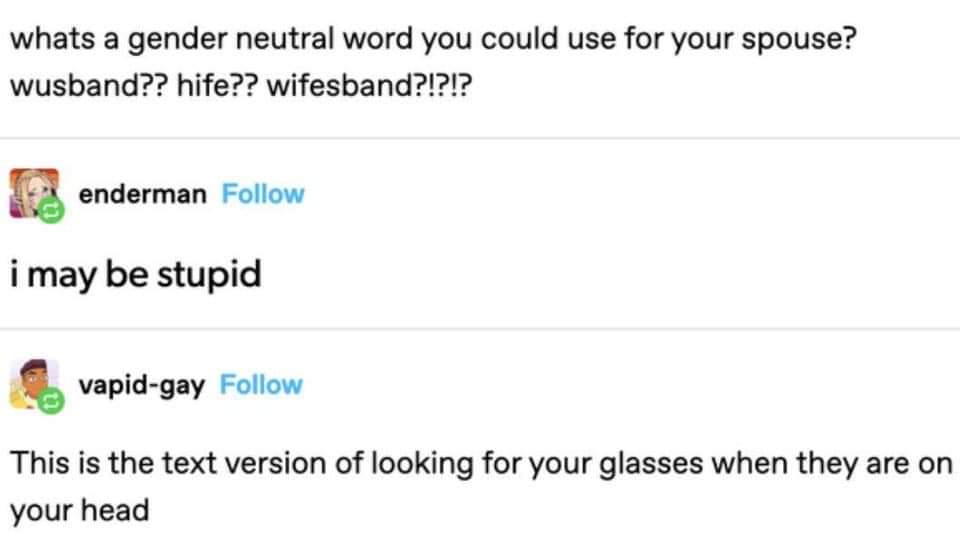This screenshot has width=960, height=533.
Task: Click the word "wifesband?!?!?" in the post
Action: click(369, 85)
